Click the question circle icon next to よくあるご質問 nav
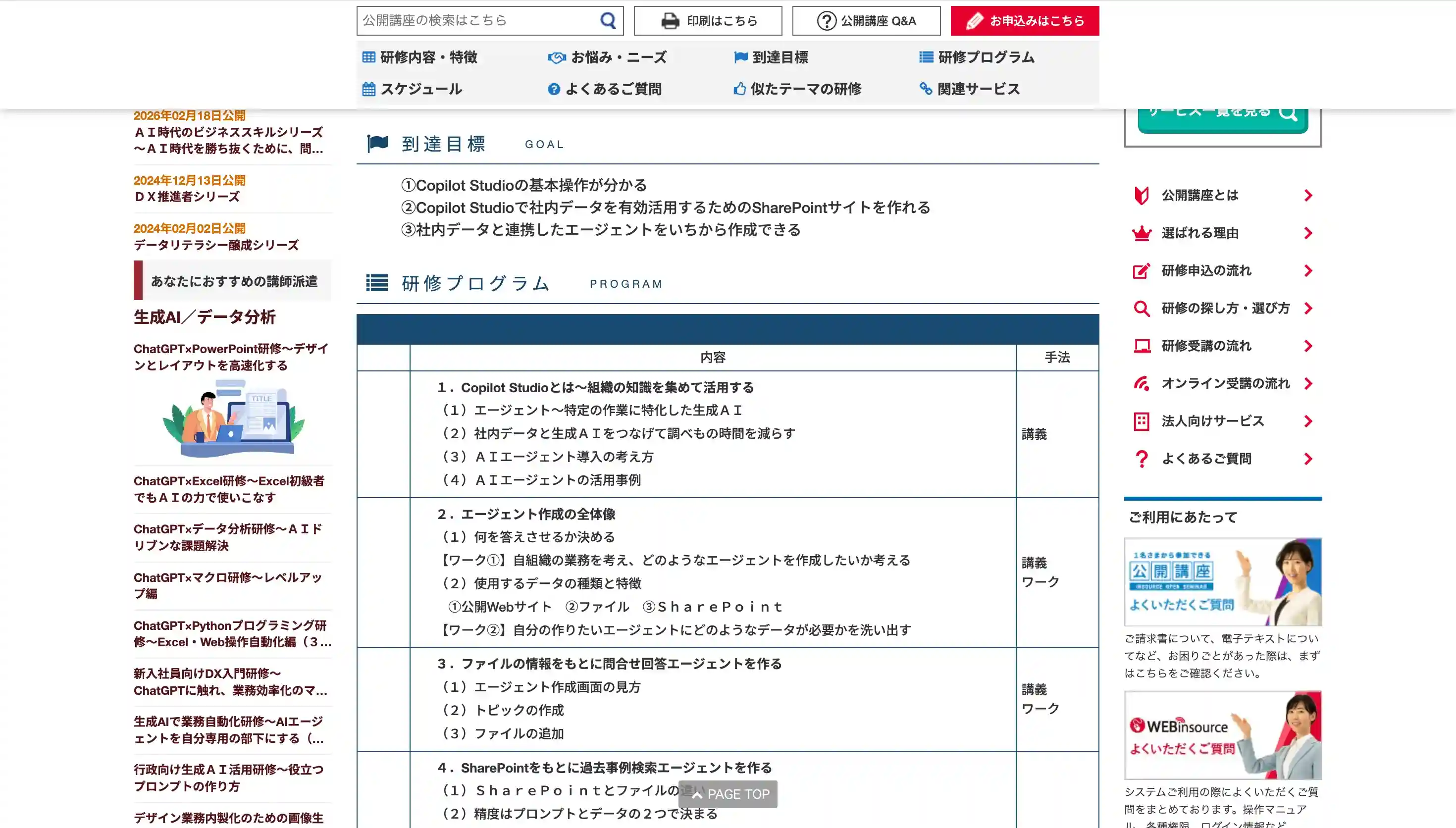Image resolution: width=1456 pixels, height=828 pixels. tap(554, 89)
